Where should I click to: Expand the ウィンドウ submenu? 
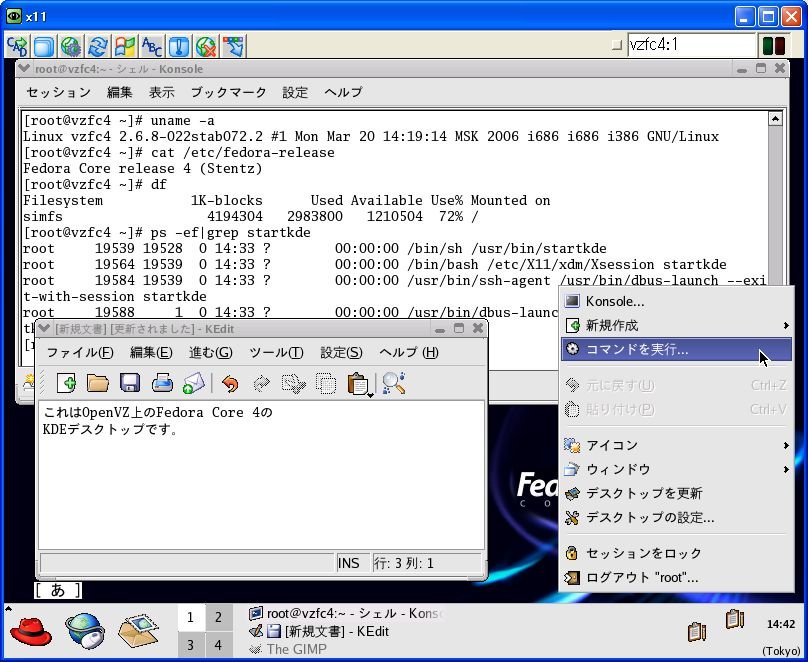(x=676, y=469)
